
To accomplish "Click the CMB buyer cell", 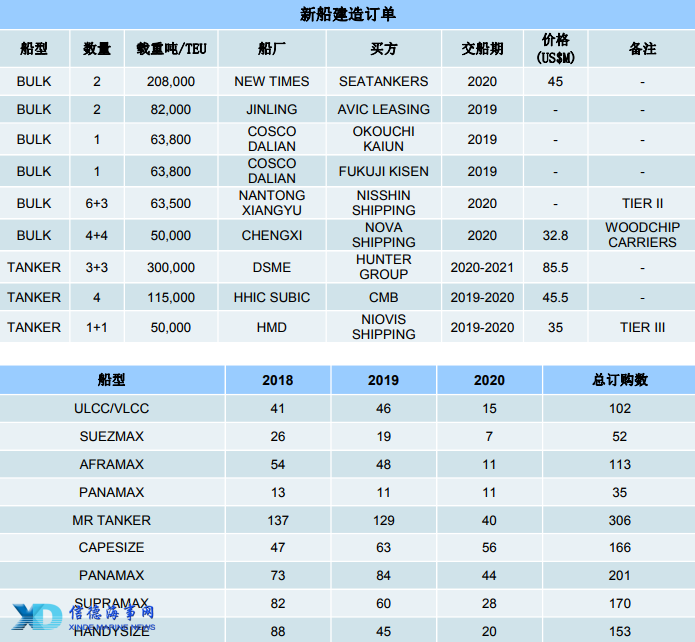I will [x=383, y=298].
